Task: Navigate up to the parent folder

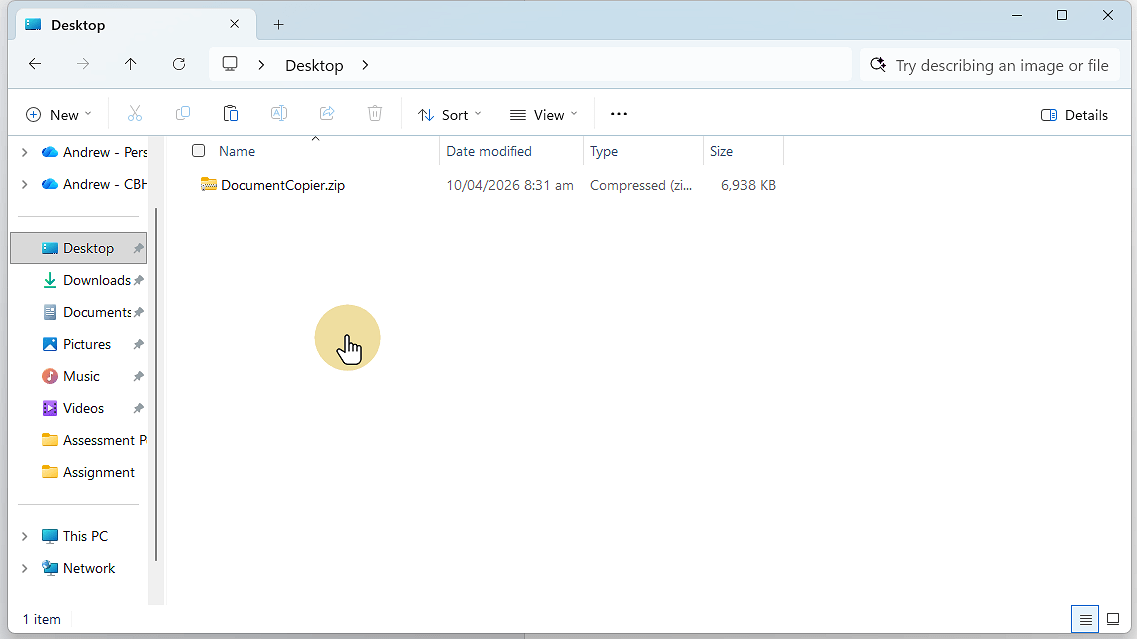Action: point(131,64)
